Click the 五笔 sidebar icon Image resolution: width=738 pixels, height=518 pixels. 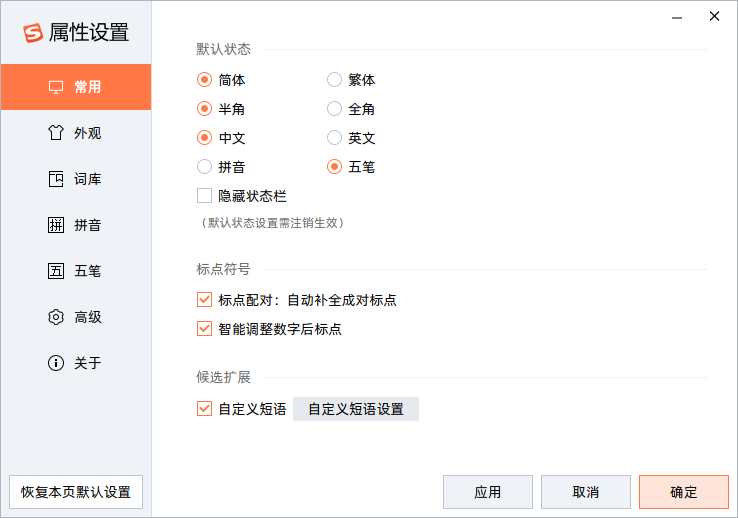coord(56,271)
